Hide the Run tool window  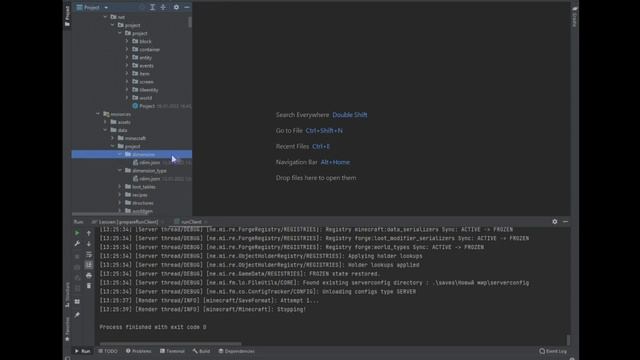point(565,222)
